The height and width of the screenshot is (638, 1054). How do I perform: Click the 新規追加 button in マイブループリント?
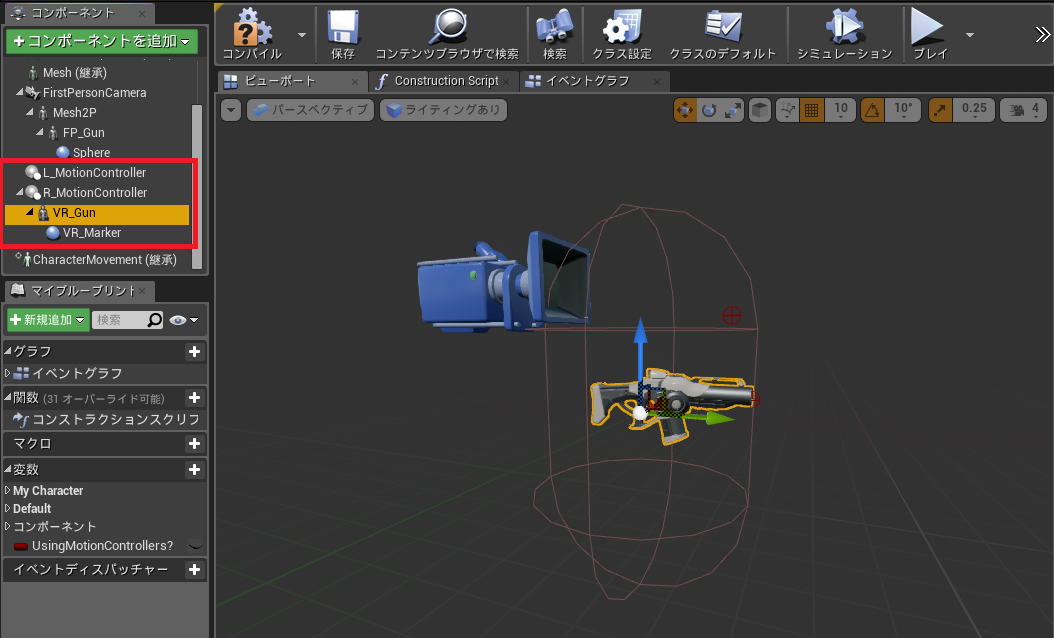(47, 319)
